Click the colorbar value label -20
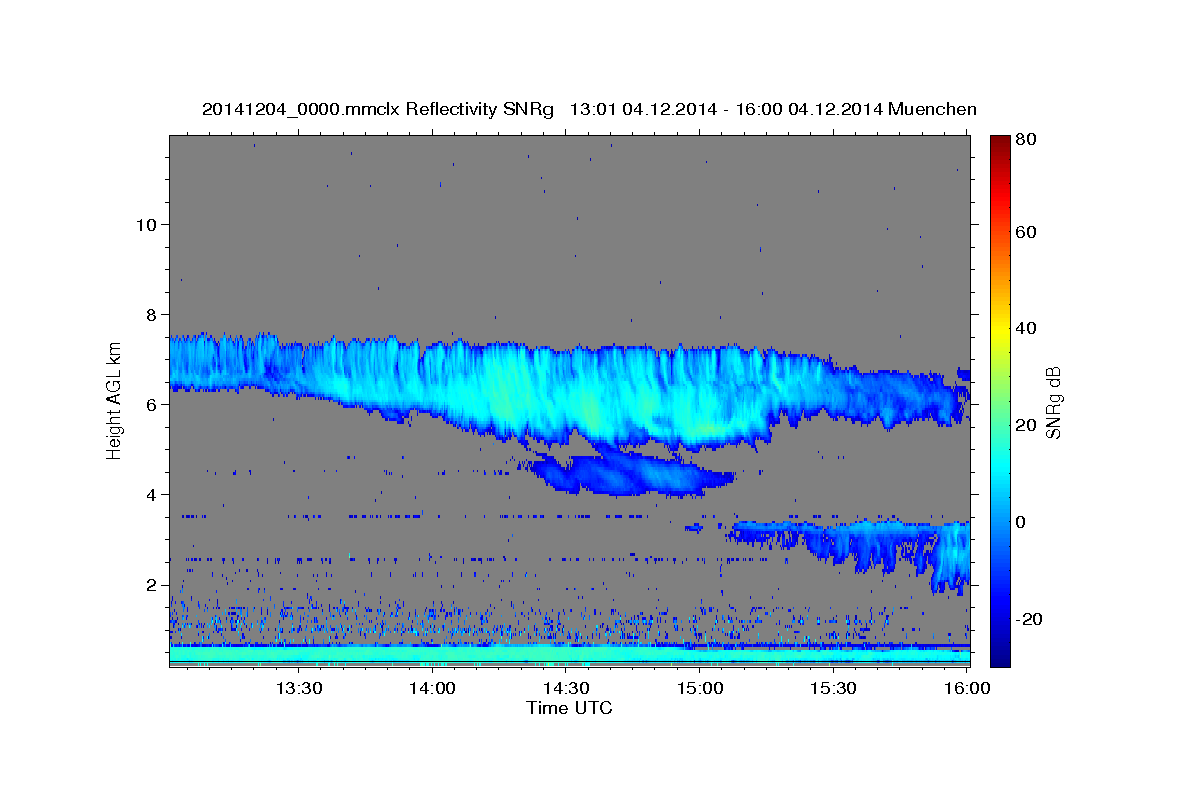1200x800 pixels. click(x=1029, y=619)
